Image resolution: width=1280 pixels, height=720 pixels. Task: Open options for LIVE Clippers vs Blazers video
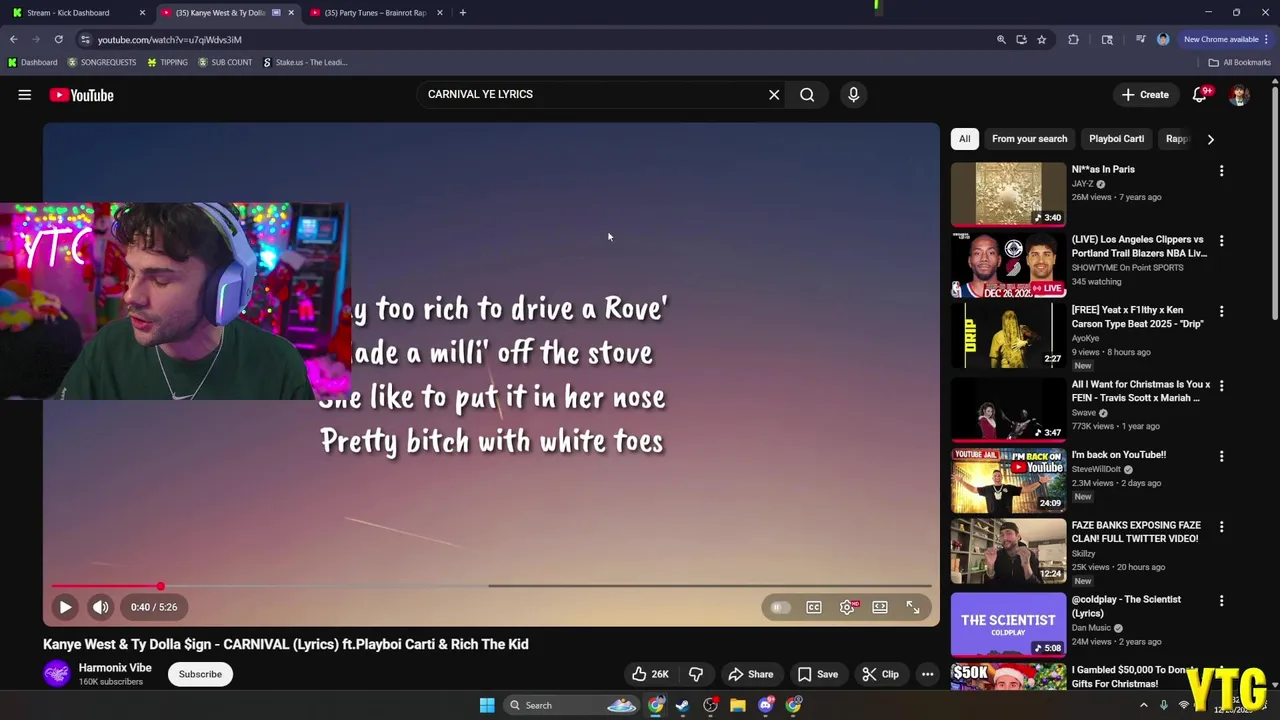[1221, 241]
